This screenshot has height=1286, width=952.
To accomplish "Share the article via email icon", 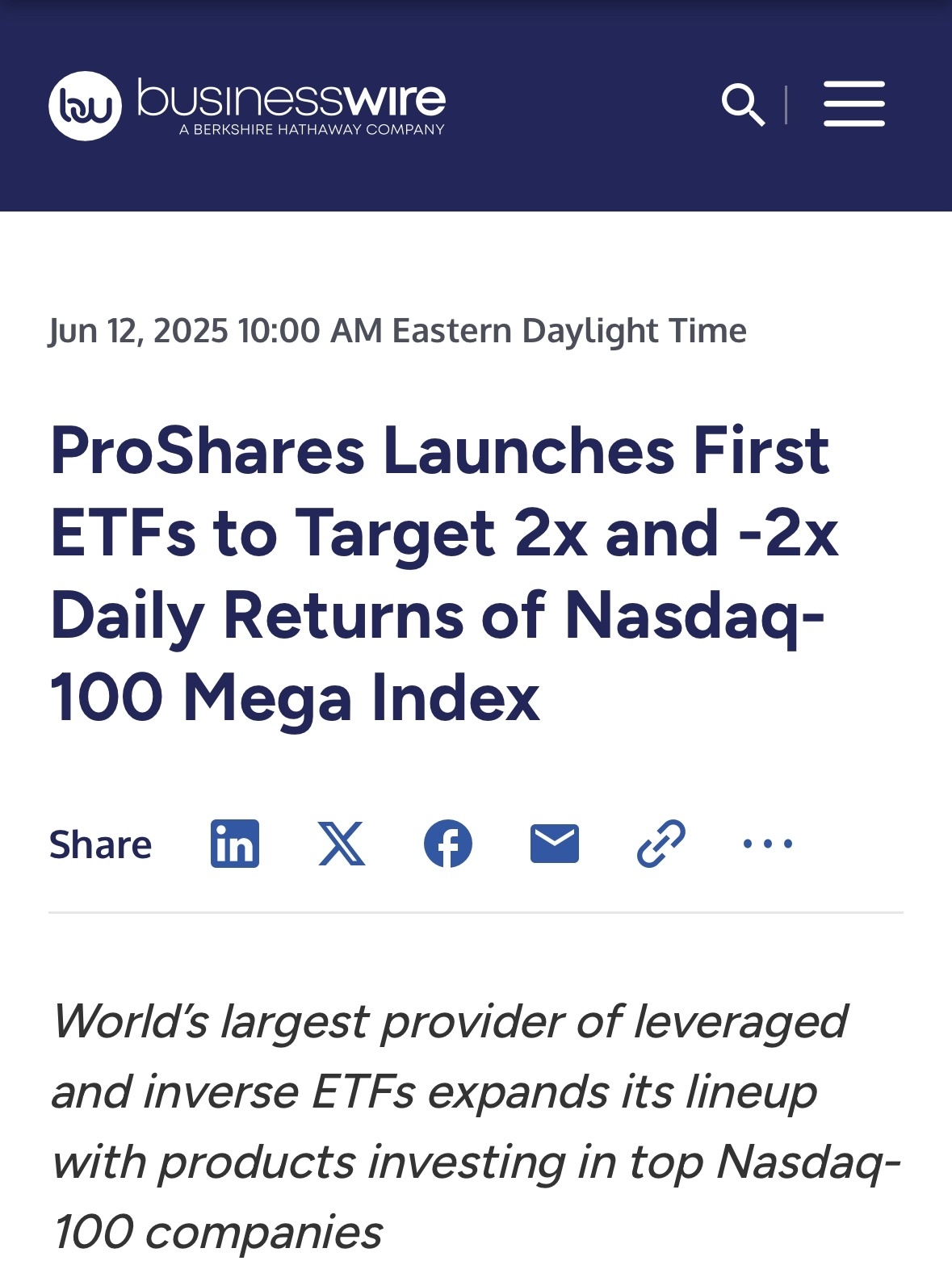I will point(555,844).
